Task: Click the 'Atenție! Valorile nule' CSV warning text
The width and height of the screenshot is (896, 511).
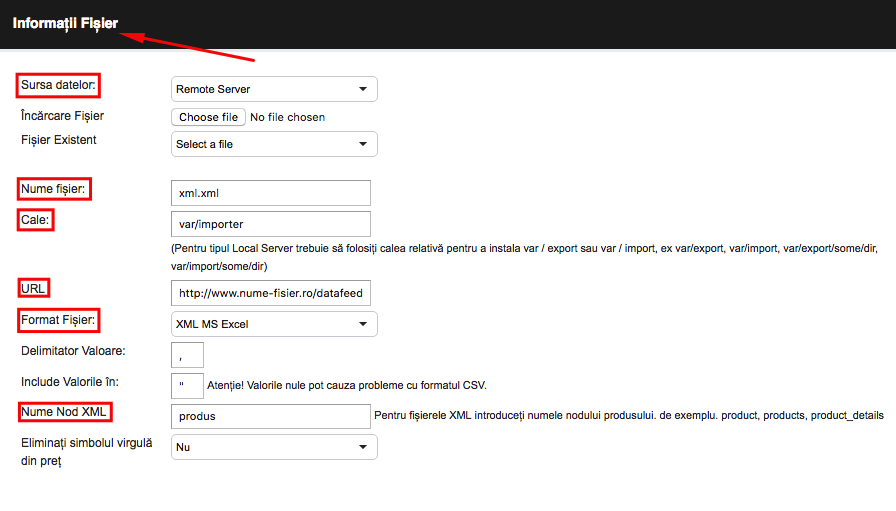Action: [347, 386]
